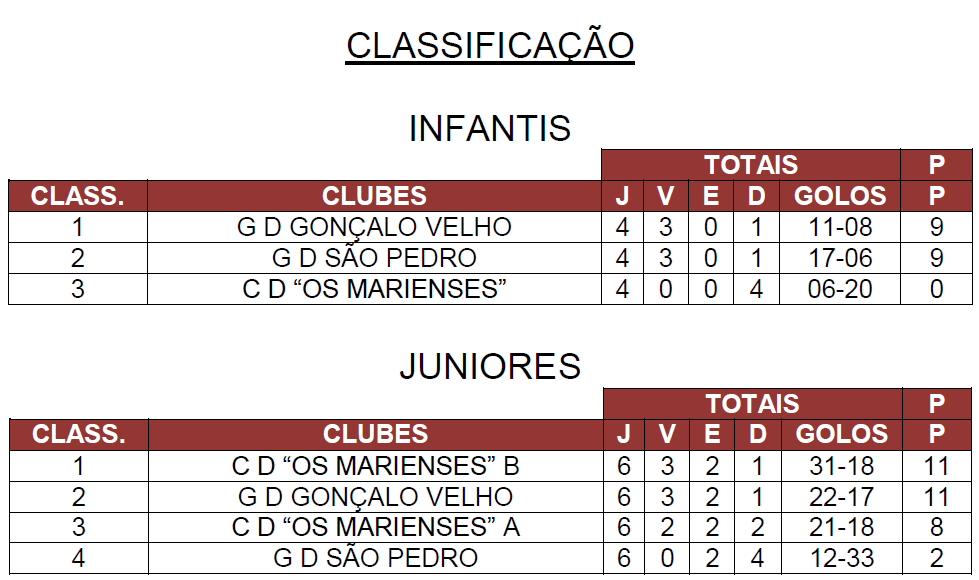Click the Infantis CLUBES column header
This screenshot has height=580, width=979.
374,196
